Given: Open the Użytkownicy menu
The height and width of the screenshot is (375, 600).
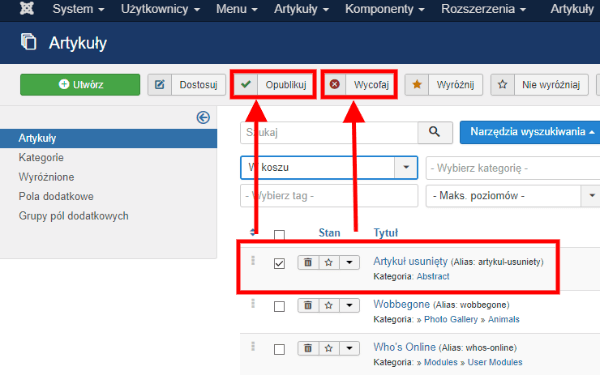Looking at the screenshot, I should pyautogui.click(x=160, y=9).
